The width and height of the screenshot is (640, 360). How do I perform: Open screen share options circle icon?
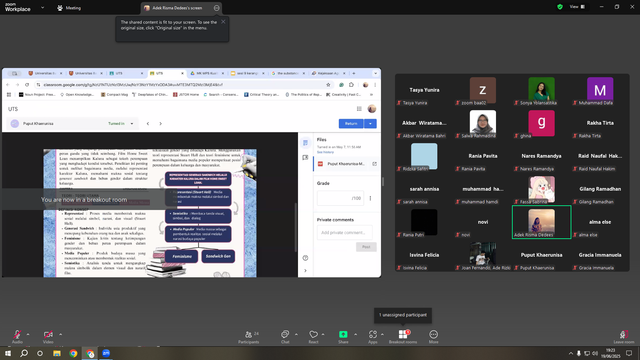[x=216, y=8]
